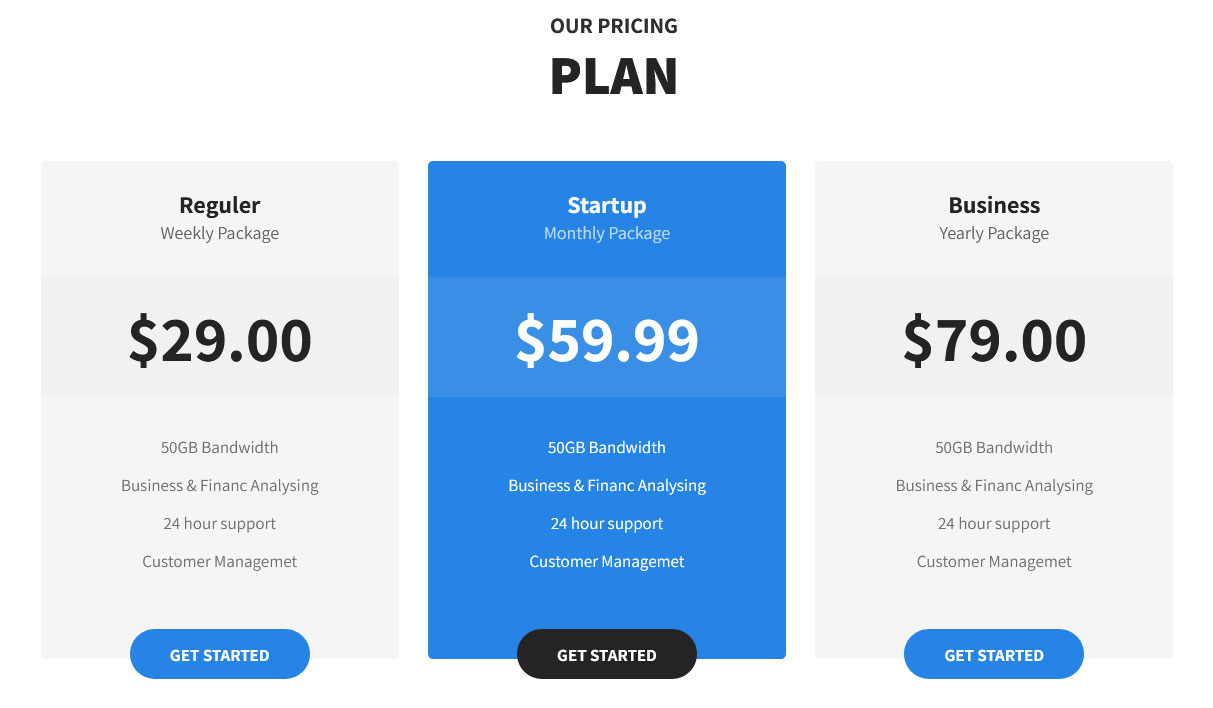This screenshot has width=1213, height=708.
Task: Click the dark Get Started Startup button
Action: 607,654
